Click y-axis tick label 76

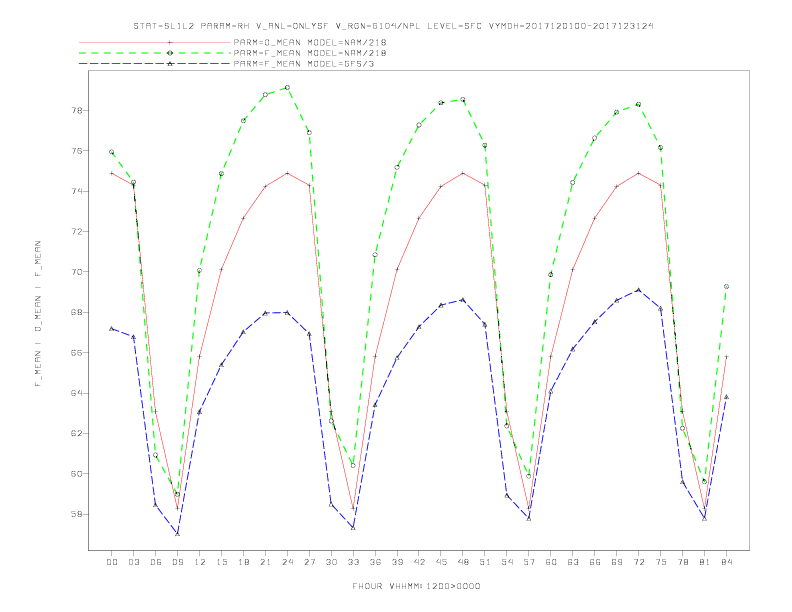coord(77,151)
